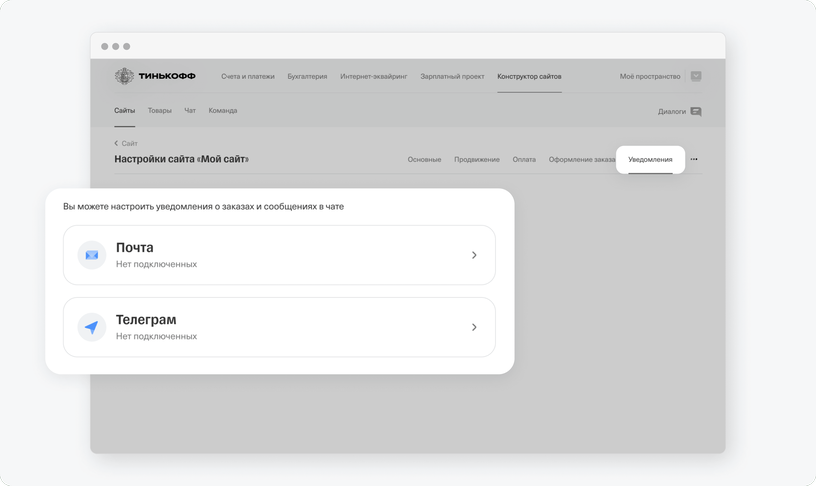The image size is (816, 486).
Task: Open the three-dots more options menu
Action: coord(694,159)
